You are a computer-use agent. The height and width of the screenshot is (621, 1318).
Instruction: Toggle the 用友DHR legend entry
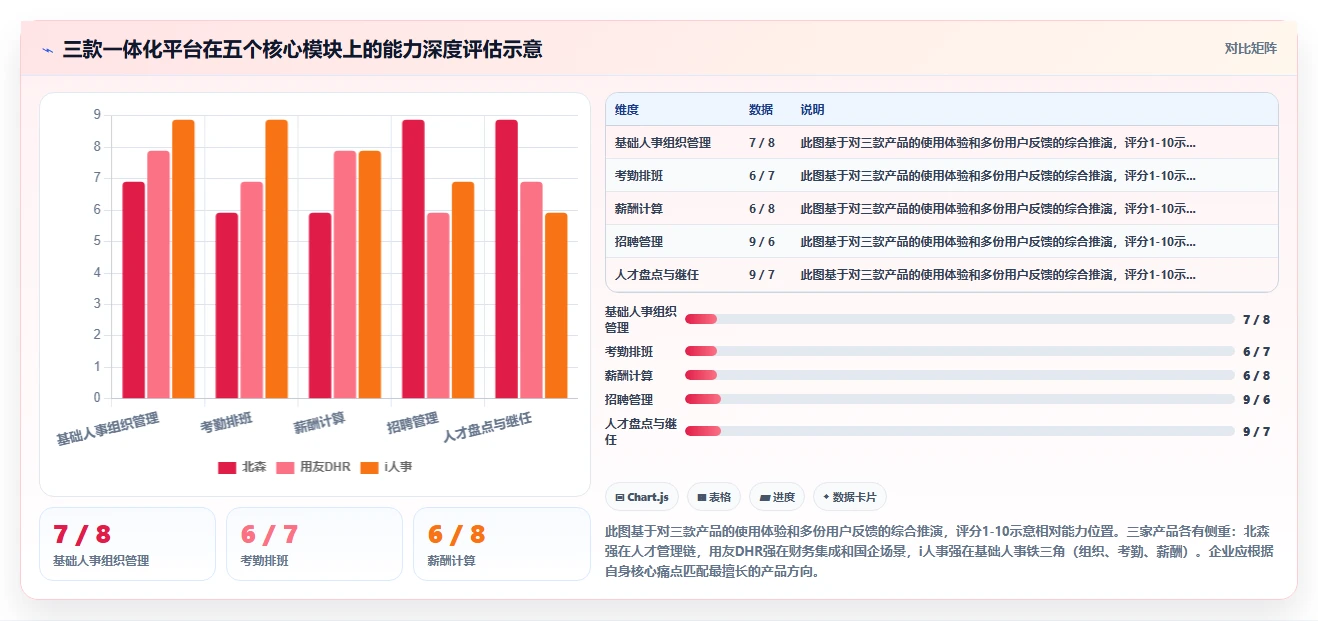[x=314, y=467]
